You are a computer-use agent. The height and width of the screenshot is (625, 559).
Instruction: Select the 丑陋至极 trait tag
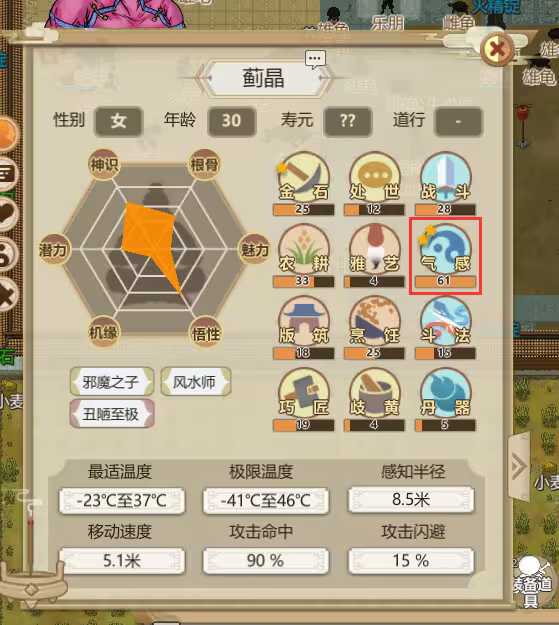point(112,414)
